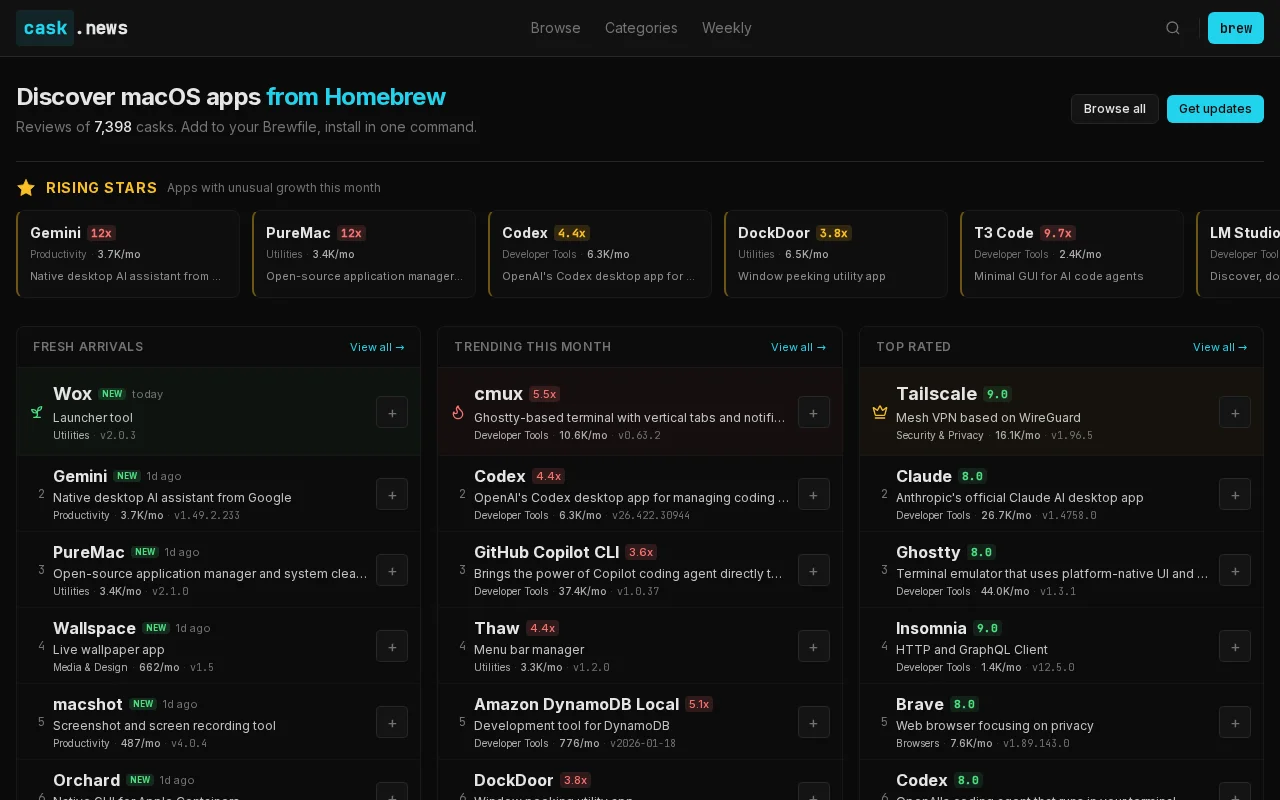Open Insomnia app title
The width and height of the screenshot is (1280, 800).
[931, 628]
